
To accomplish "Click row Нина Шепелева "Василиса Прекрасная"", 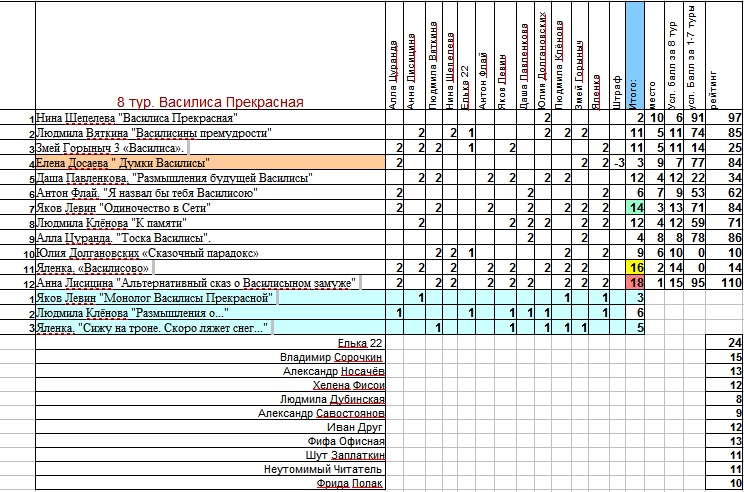I will [x=210, y=118].
